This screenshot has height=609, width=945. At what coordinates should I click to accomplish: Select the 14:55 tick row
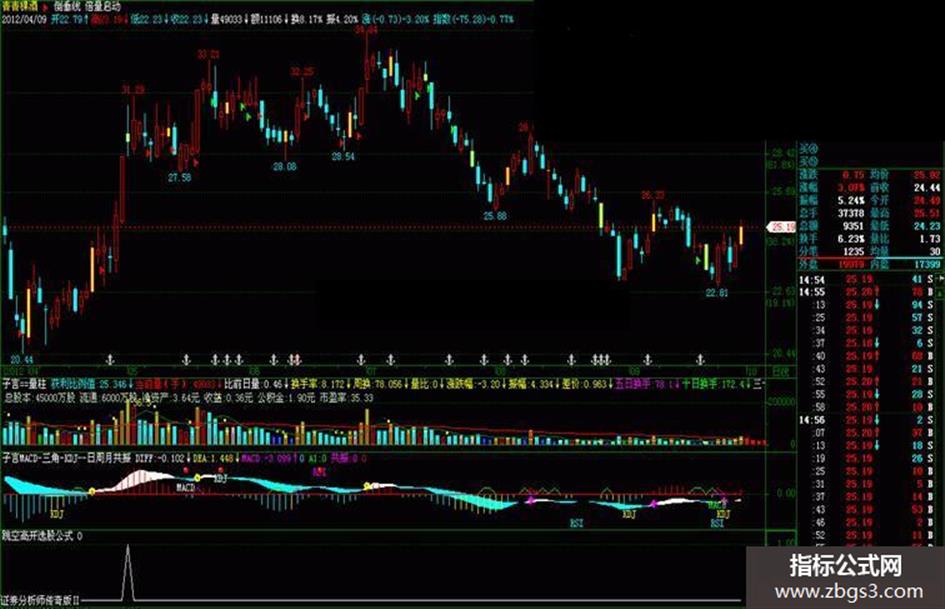pos(866,292)
